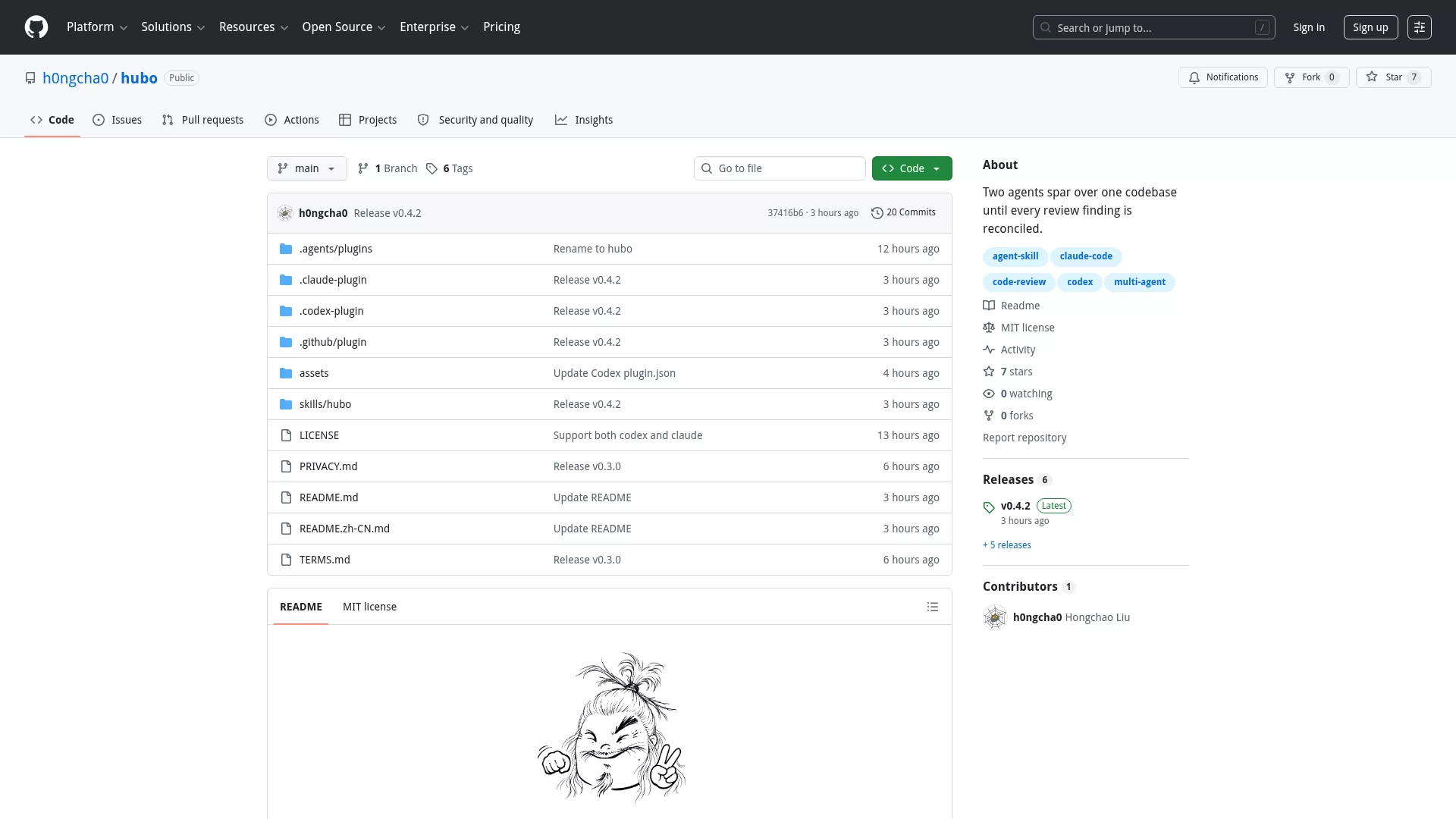Expand the Open Source menu
Viewport: 1456px width, 819px height.
[344, 27]
